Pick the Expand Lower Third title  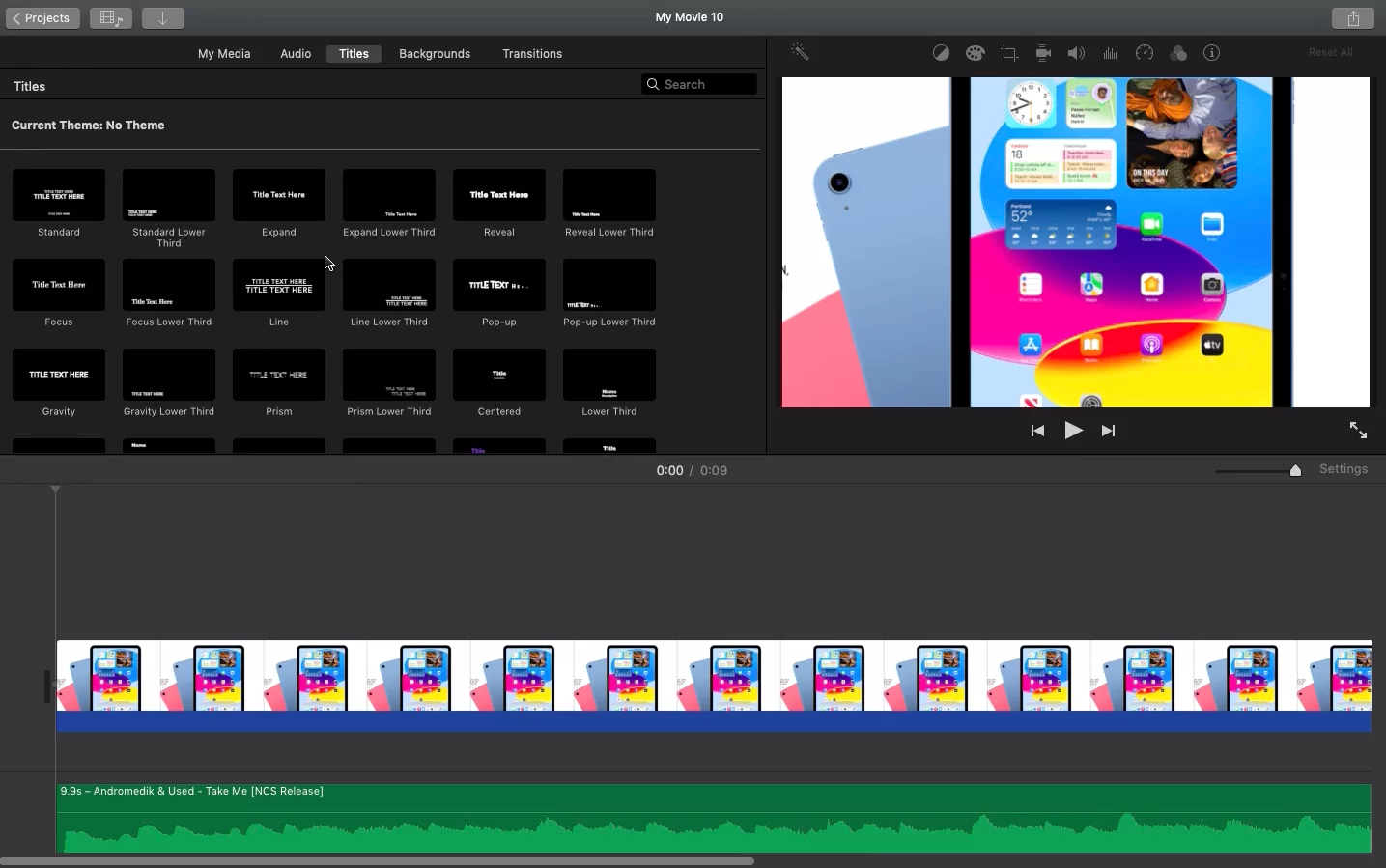pyautogui.click(x=389, y=196)
